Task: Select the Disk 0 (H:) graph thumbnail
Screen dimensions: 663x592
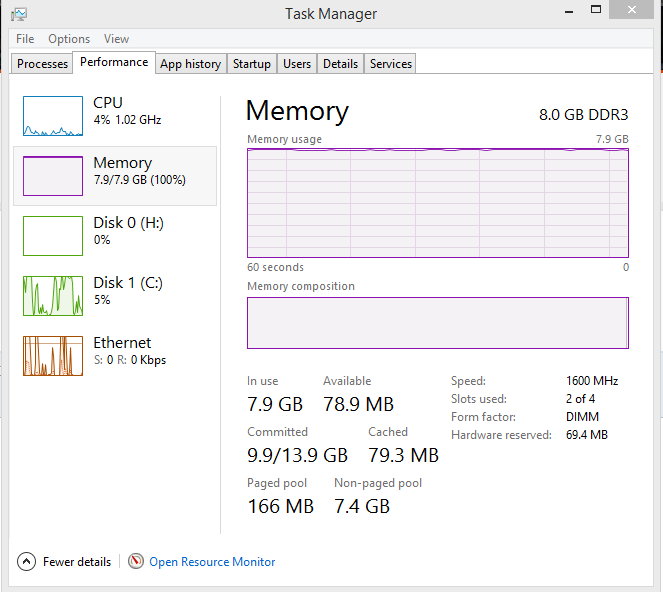Action: 53,236
